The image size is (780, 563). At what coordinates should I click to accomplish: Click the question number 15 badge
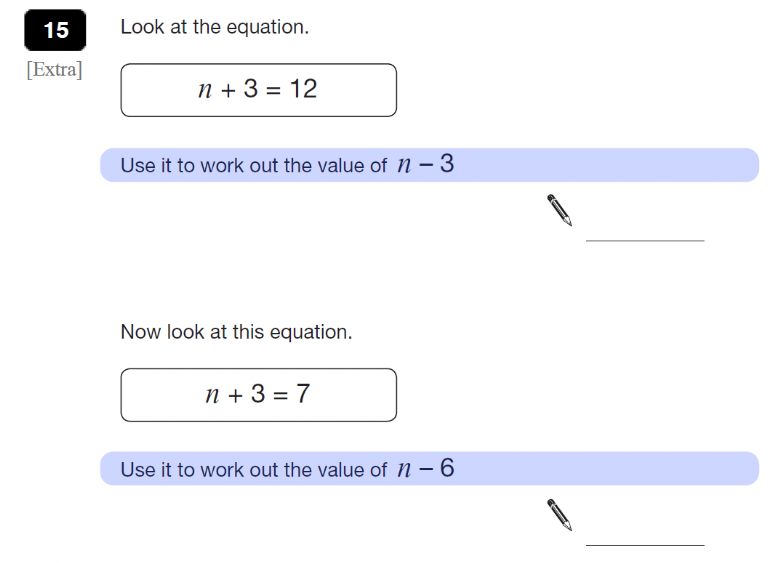coord(55,30)
